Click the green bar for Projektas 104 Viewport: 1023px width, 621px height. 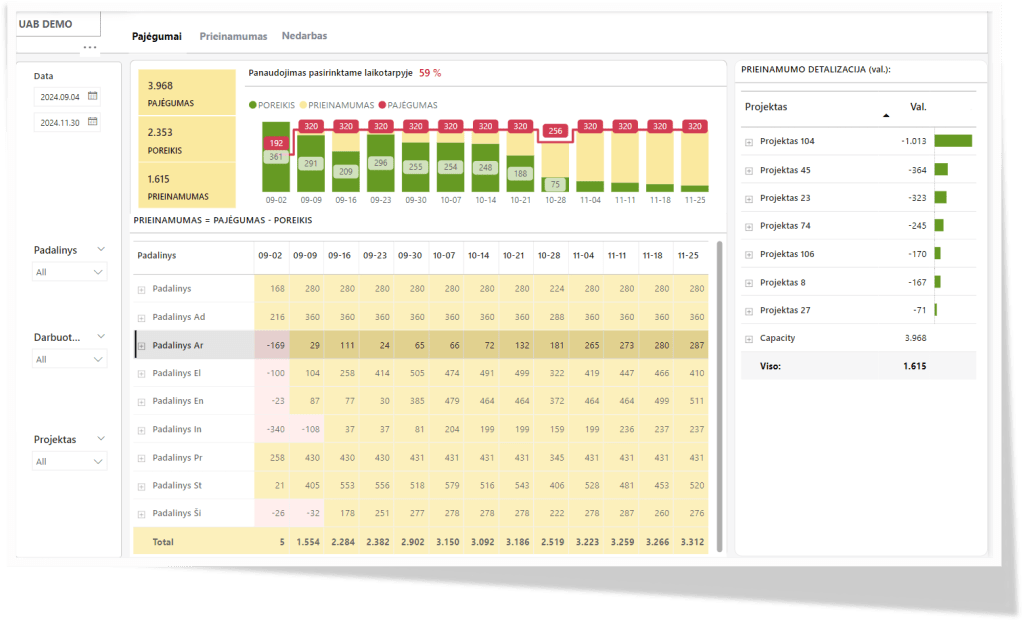(x=953, y=142)
